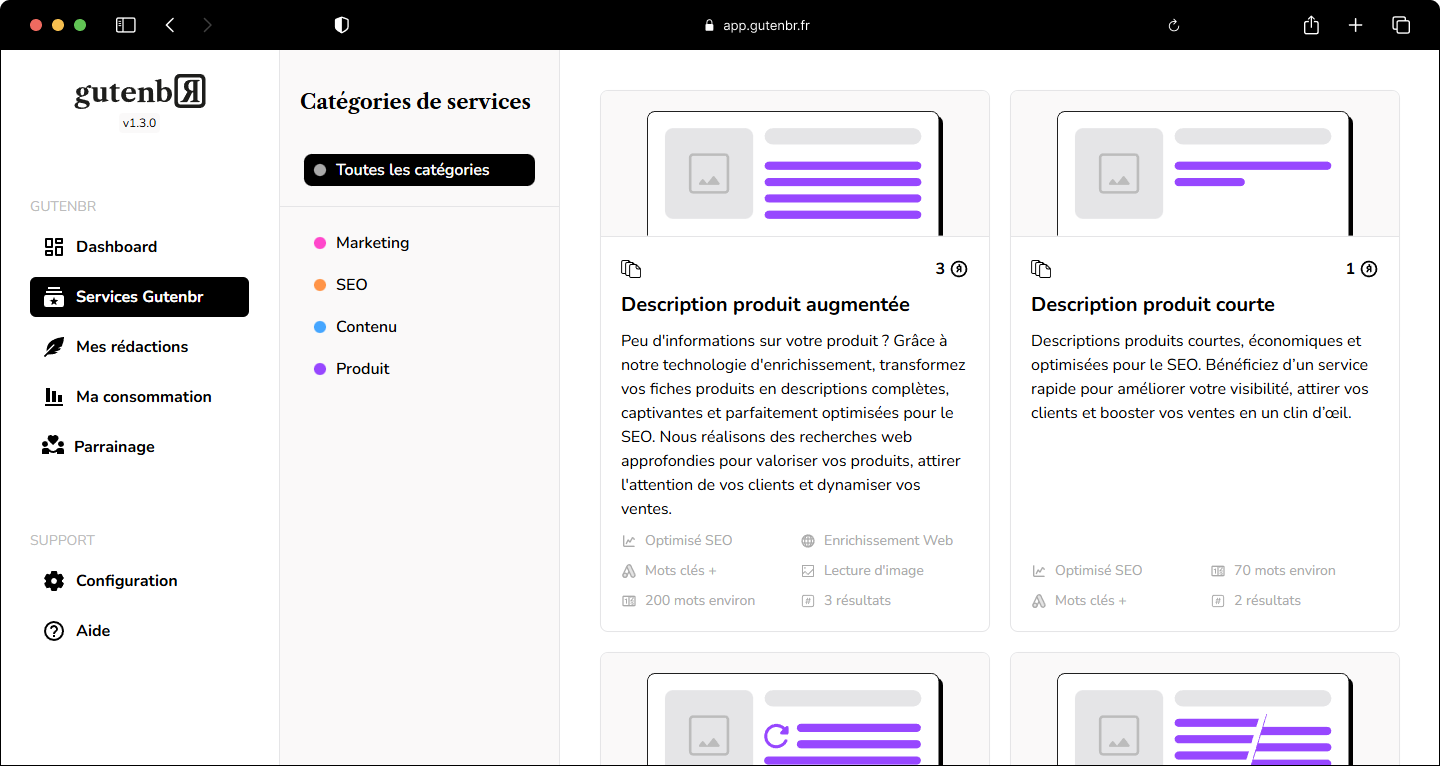Open Description produit augmentée title
1440x766 pixels.
coord(765,305)
